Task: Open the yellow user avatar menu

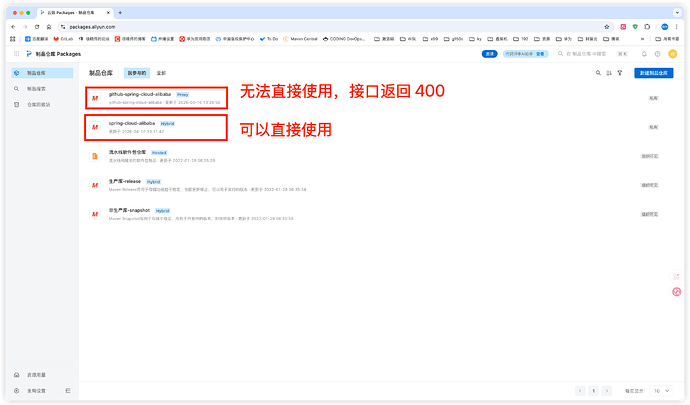Action: (672, 54)
